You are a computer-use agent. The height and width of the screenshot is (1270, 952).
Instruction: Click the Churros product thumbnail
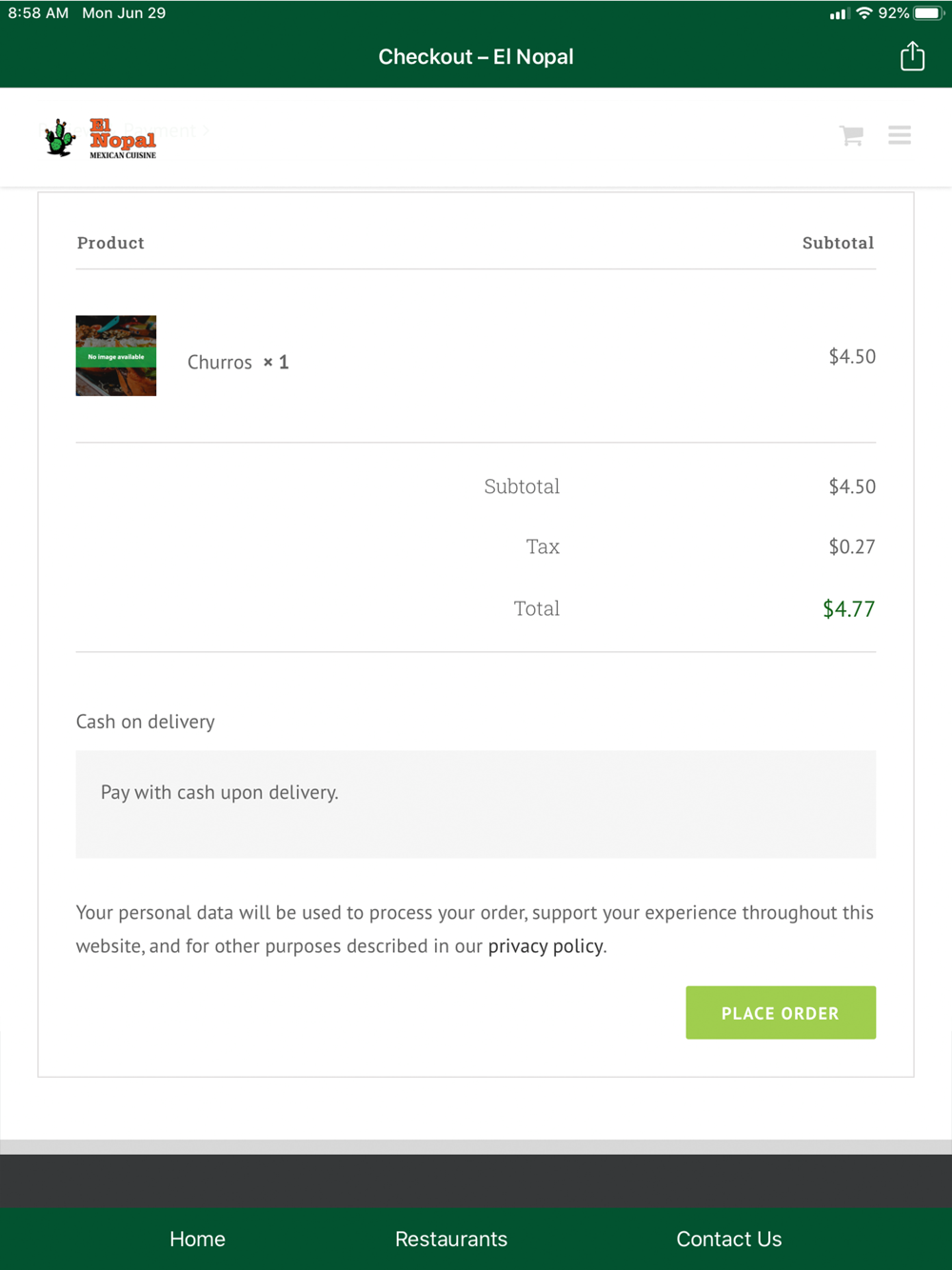pyautogui.click(x=116, y=356)
